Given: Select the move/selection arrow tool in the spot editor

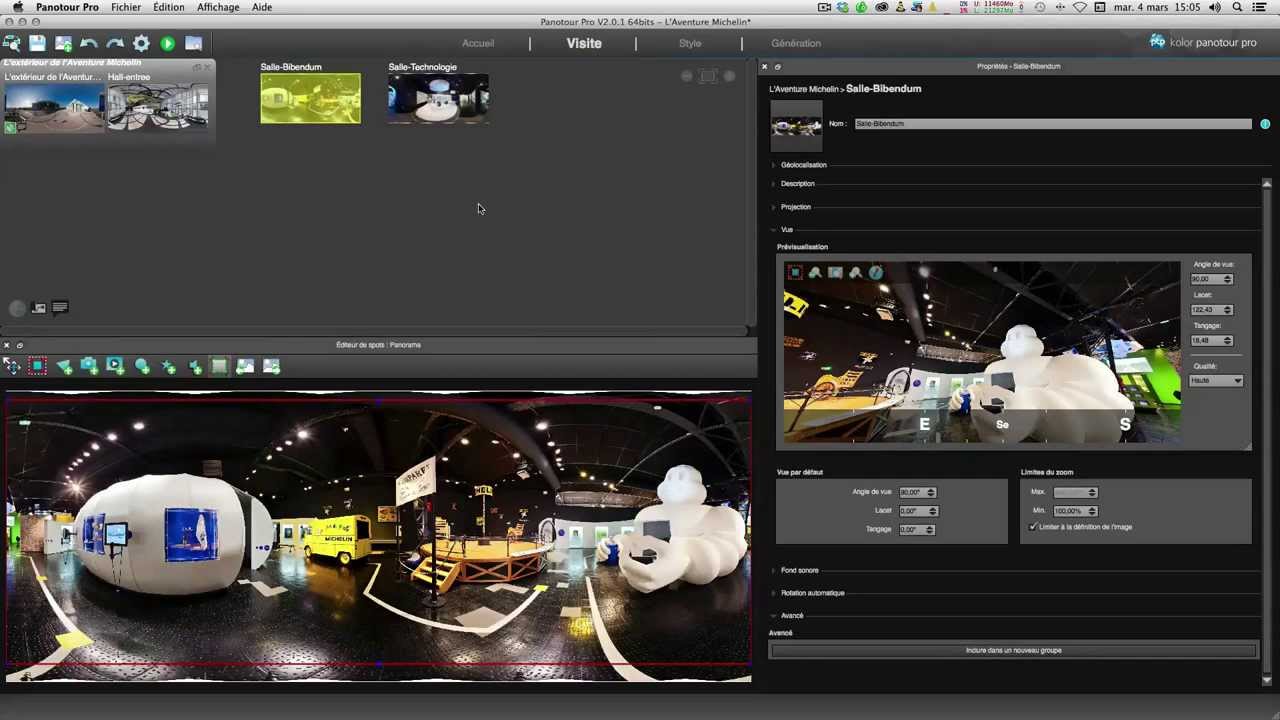Looking at the screenshot, I should (11, 367).
